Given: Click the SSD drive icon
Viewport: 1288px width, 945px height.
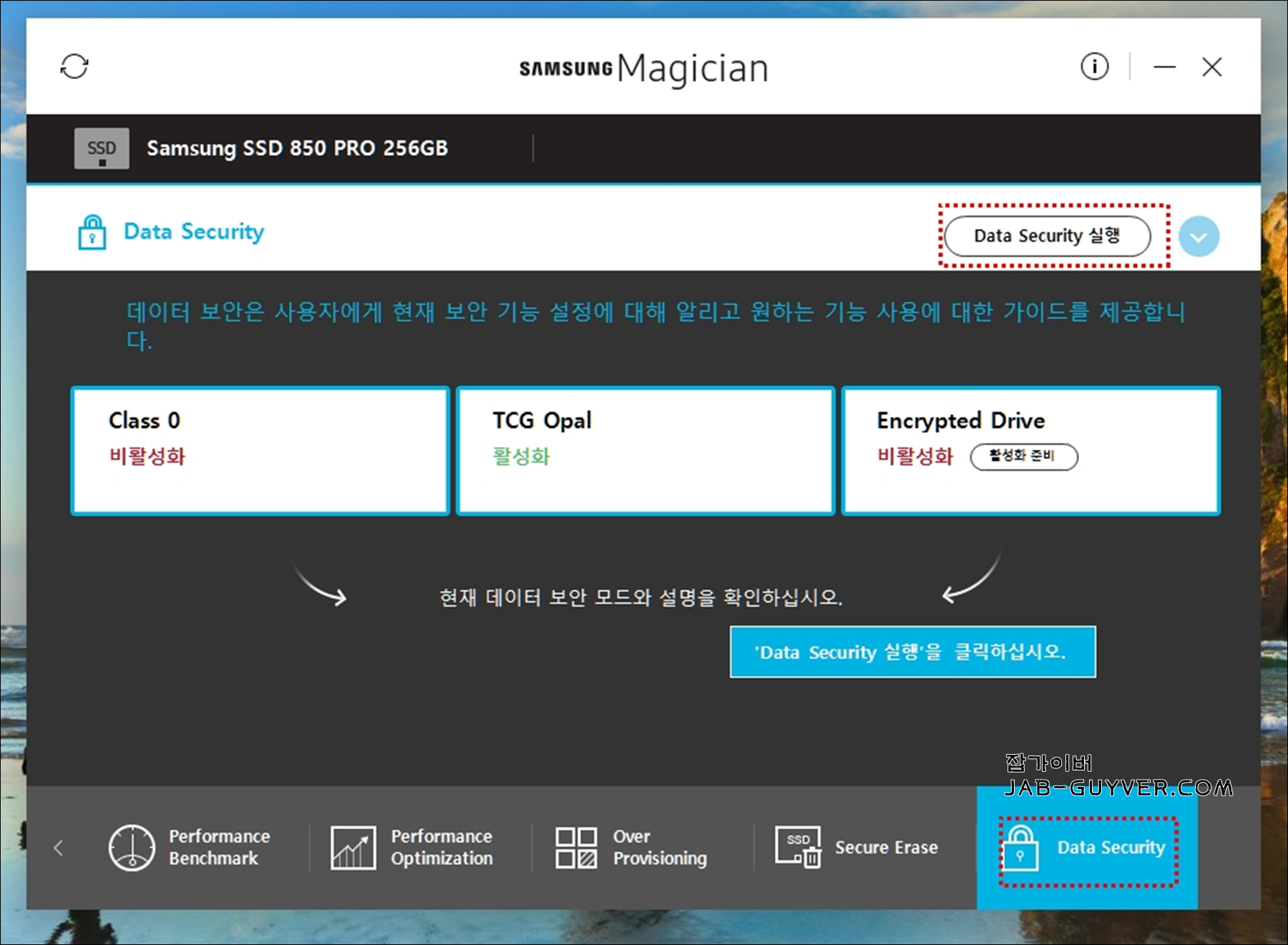Looking at the screenshot, I should point(102,148).
